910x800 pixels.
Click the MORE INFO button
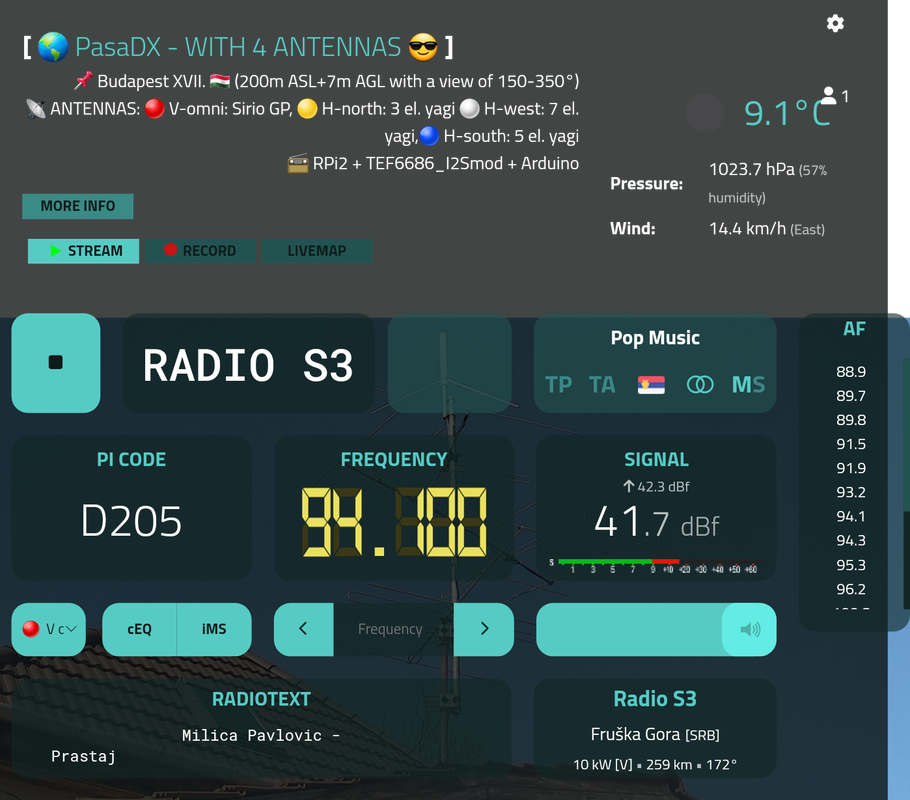click(78, 206)
